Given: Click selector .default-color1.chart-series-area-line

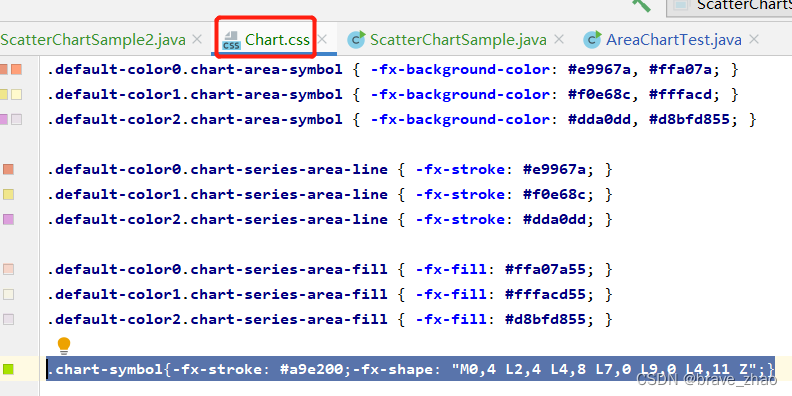Looking at the screenshot, I should coord(218,195).
